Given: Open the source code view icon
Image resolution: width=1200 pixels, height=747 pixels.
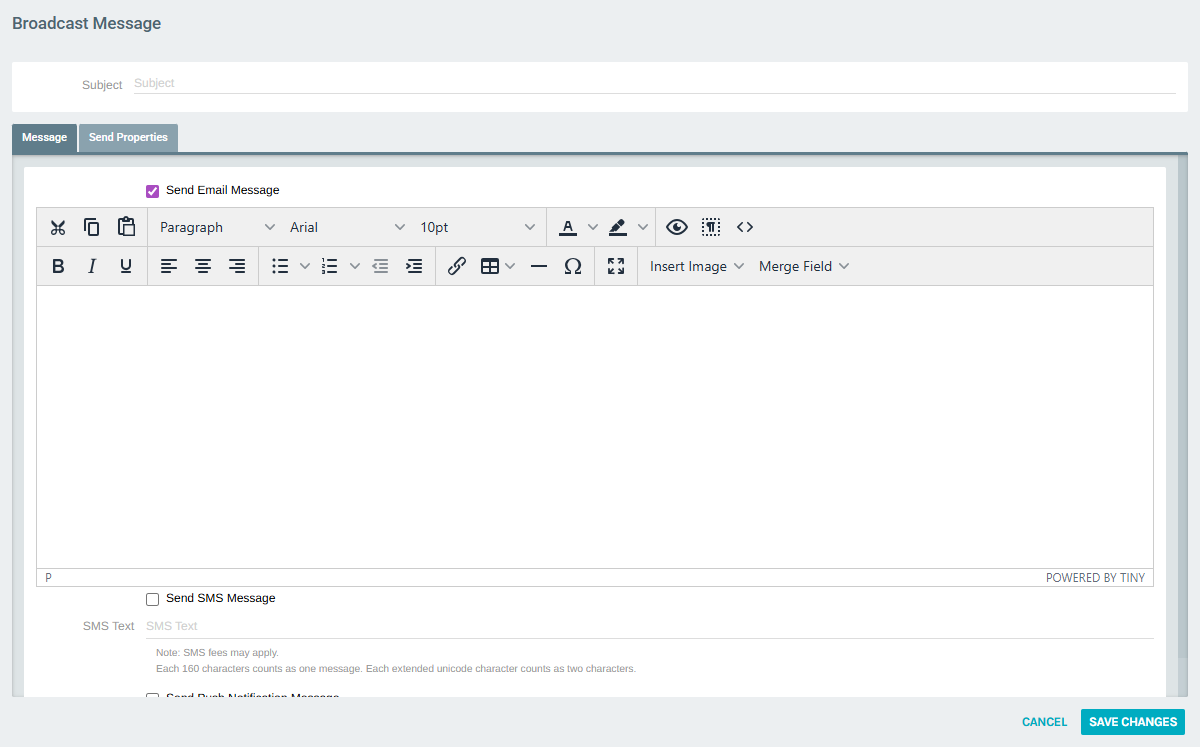Looking at the screenshot, I should click(x=745, y=227).
